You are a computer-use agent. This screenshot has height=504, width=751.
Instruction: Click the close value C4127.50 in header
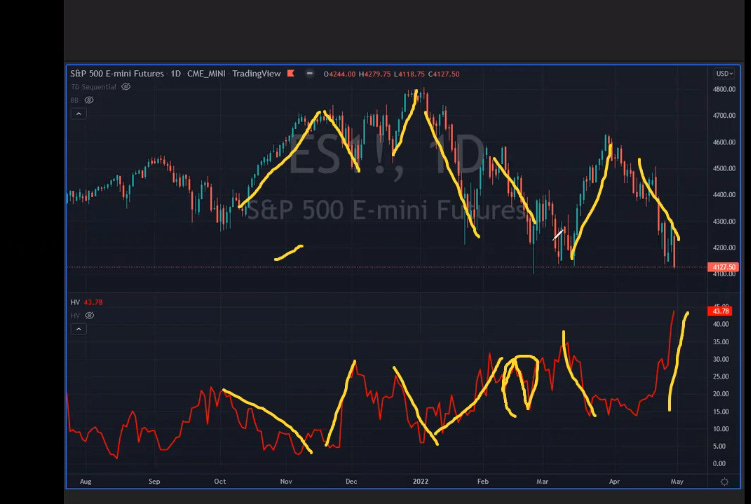point(444,74)
